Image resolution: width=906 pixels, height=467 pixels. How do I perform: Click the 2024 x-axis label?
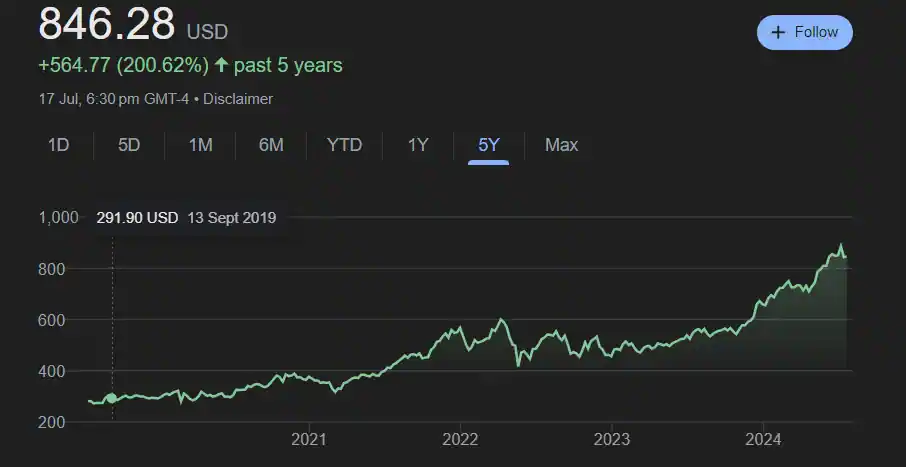pos(763,440)
